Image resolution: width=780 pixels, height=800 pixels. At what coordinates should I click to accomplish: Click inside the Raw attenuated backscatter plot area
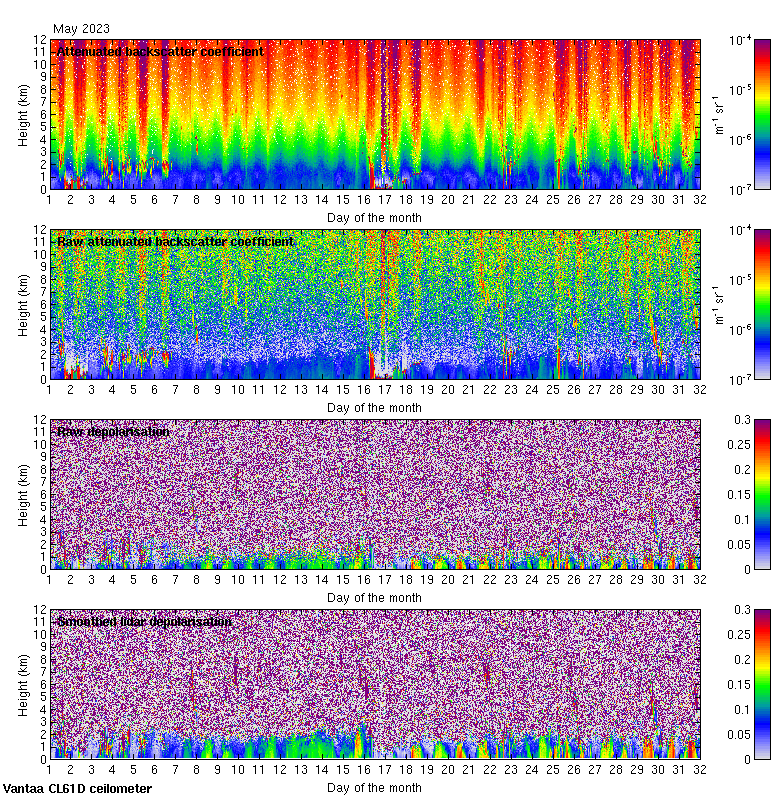(x=375, y=304)
